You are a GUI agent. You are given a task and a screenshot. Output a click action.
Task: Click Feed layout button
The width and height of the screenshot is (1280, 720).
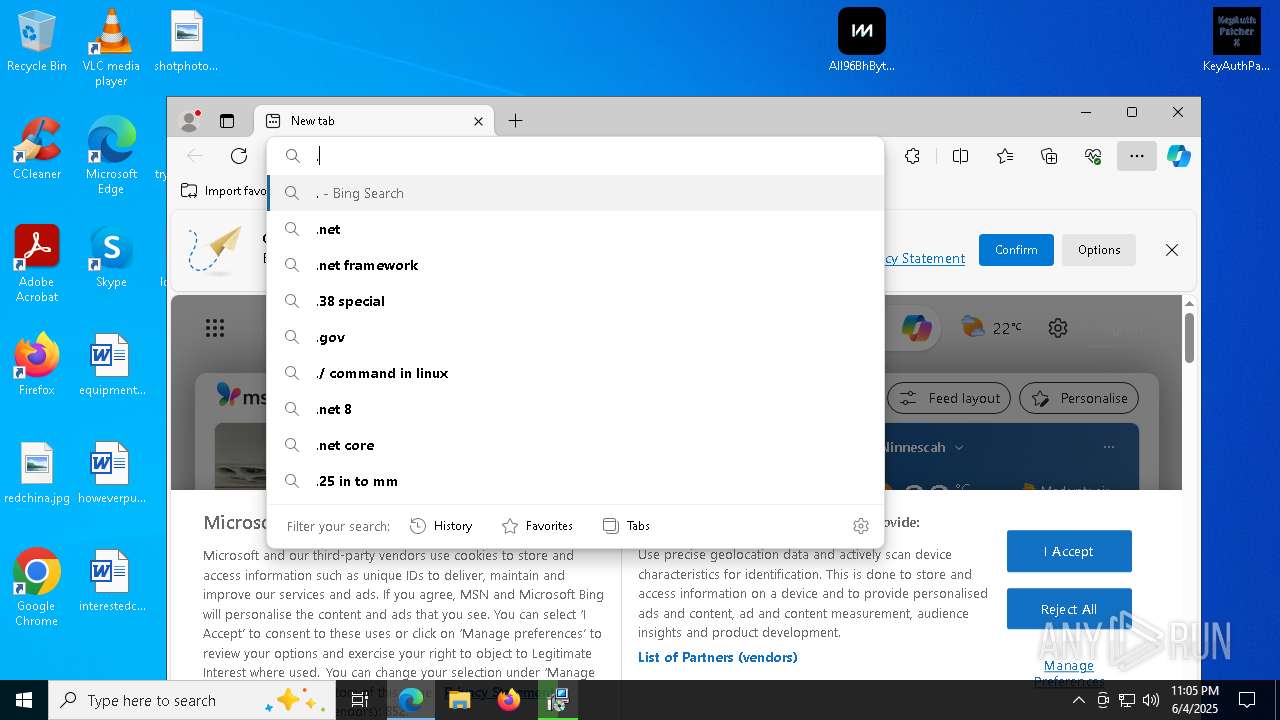pyautogui.click(x=949, y=398)
